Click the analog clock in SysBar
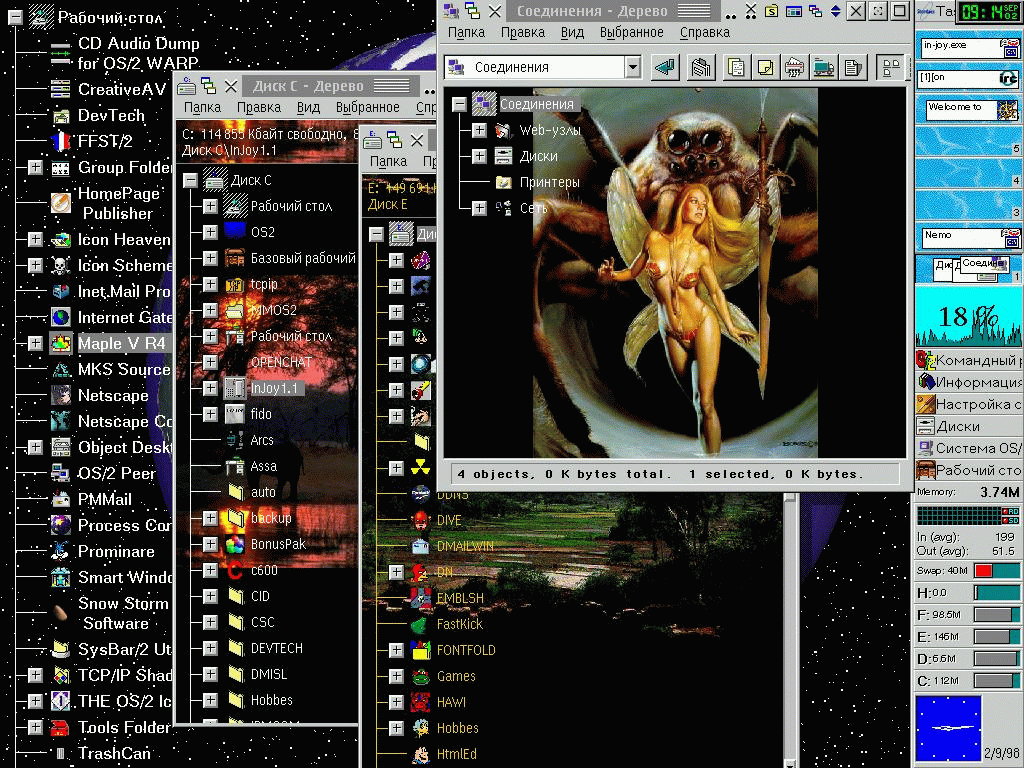The image size is (1024, 768). (x=948, y=728)
